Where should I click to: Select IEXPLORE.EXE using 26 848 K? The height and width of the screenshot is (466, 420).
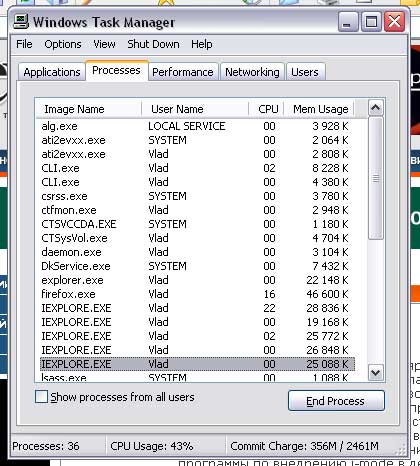tap(197, 350)
